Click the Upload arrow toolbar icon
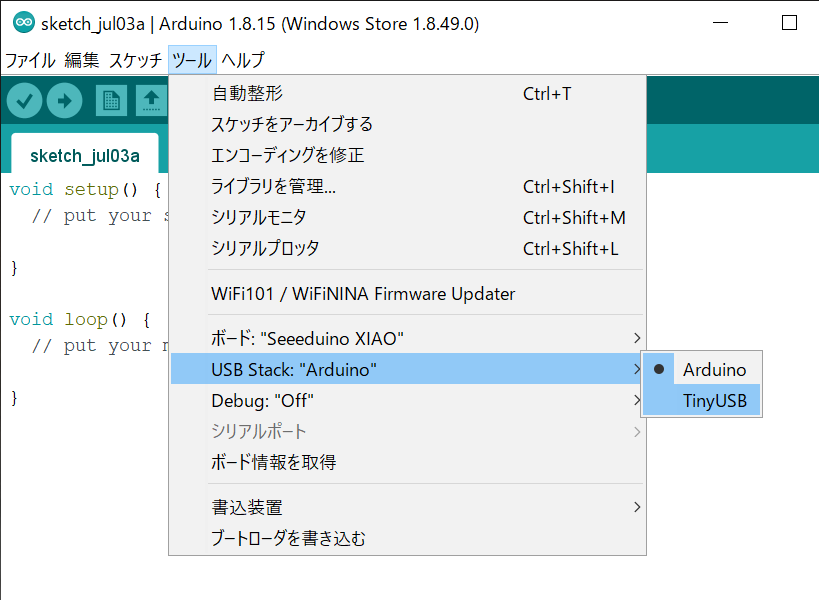The image size is (819, 600). point(64,100)
